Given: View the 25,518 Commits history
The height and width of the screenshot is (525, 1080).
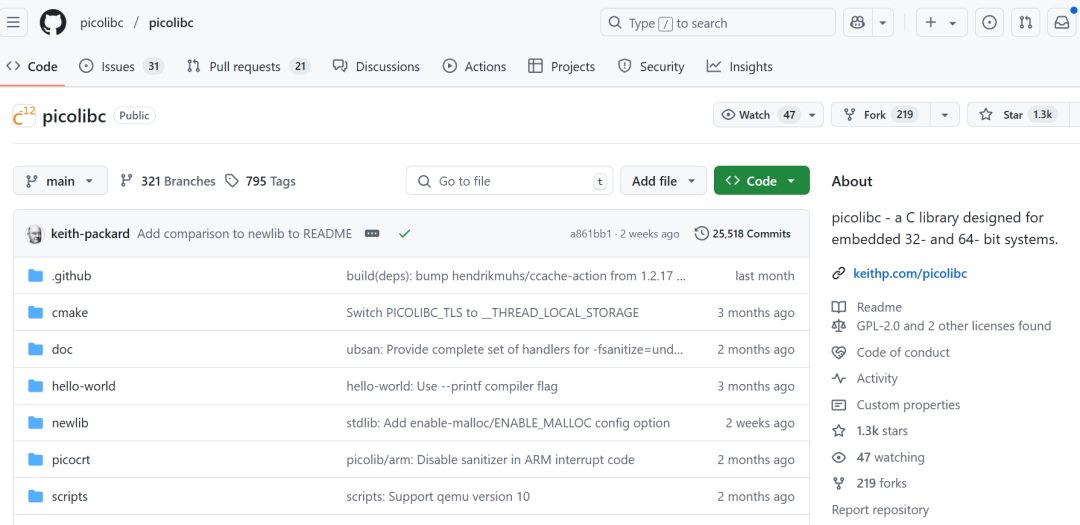Looking at the screenshot, I should click(x=743, y=234).
